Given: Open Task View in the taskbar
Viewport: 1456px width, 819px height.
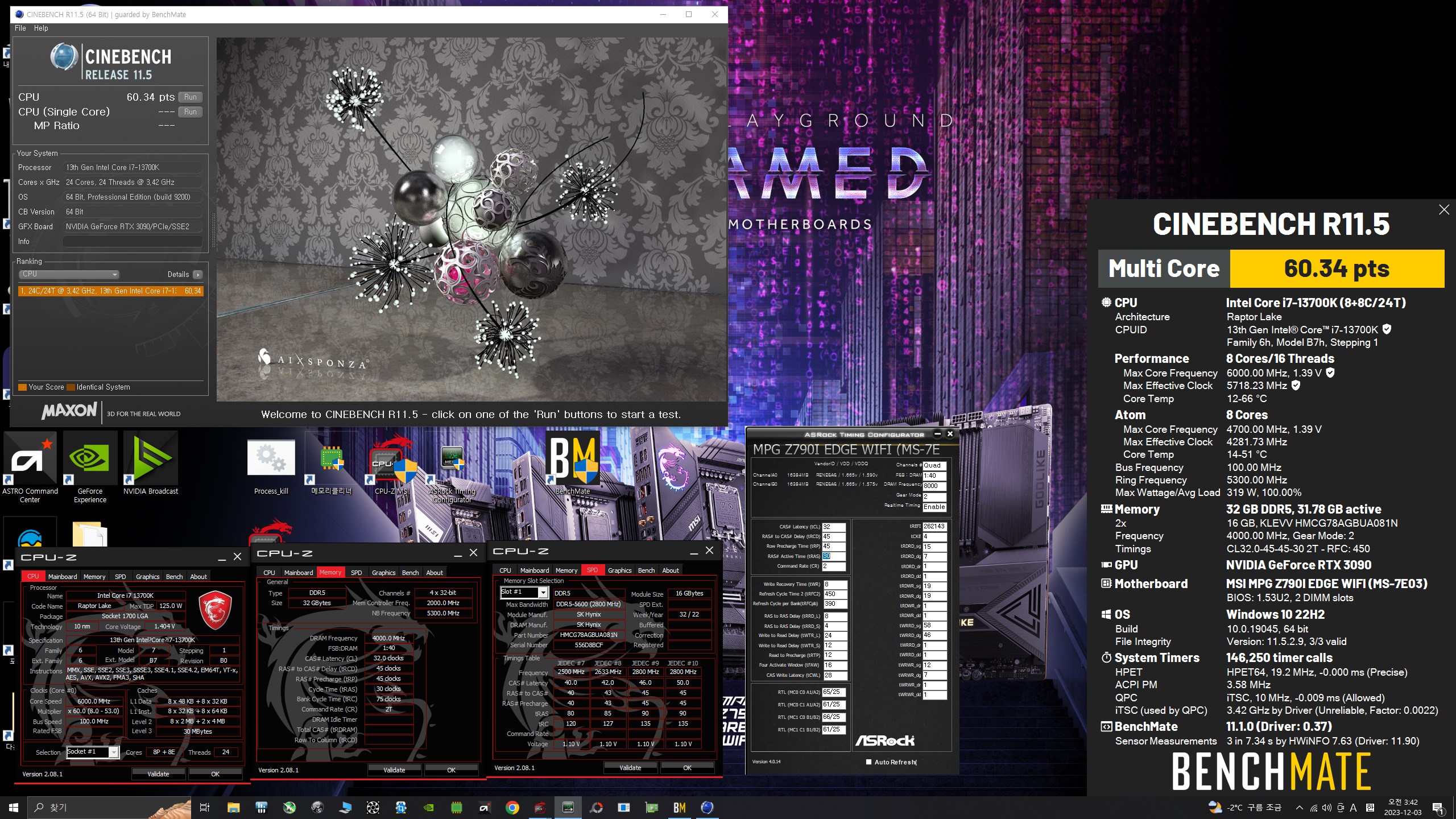Looking at the screenshot, I should 205,807.
